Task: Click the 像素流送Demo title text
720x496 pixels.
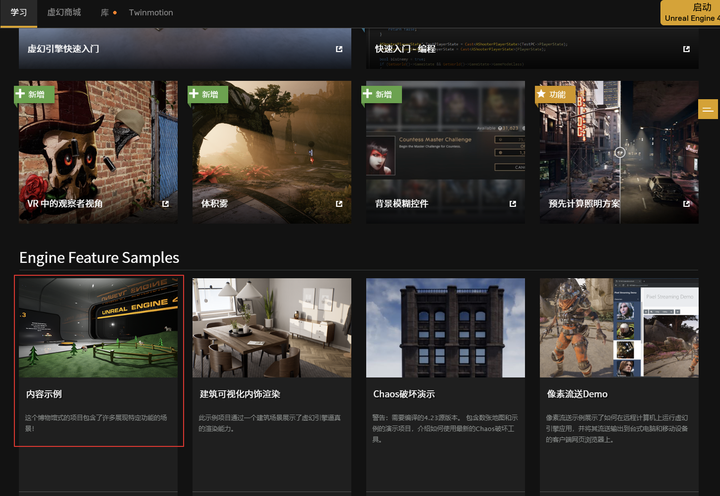Action: (x=577, y=394)
